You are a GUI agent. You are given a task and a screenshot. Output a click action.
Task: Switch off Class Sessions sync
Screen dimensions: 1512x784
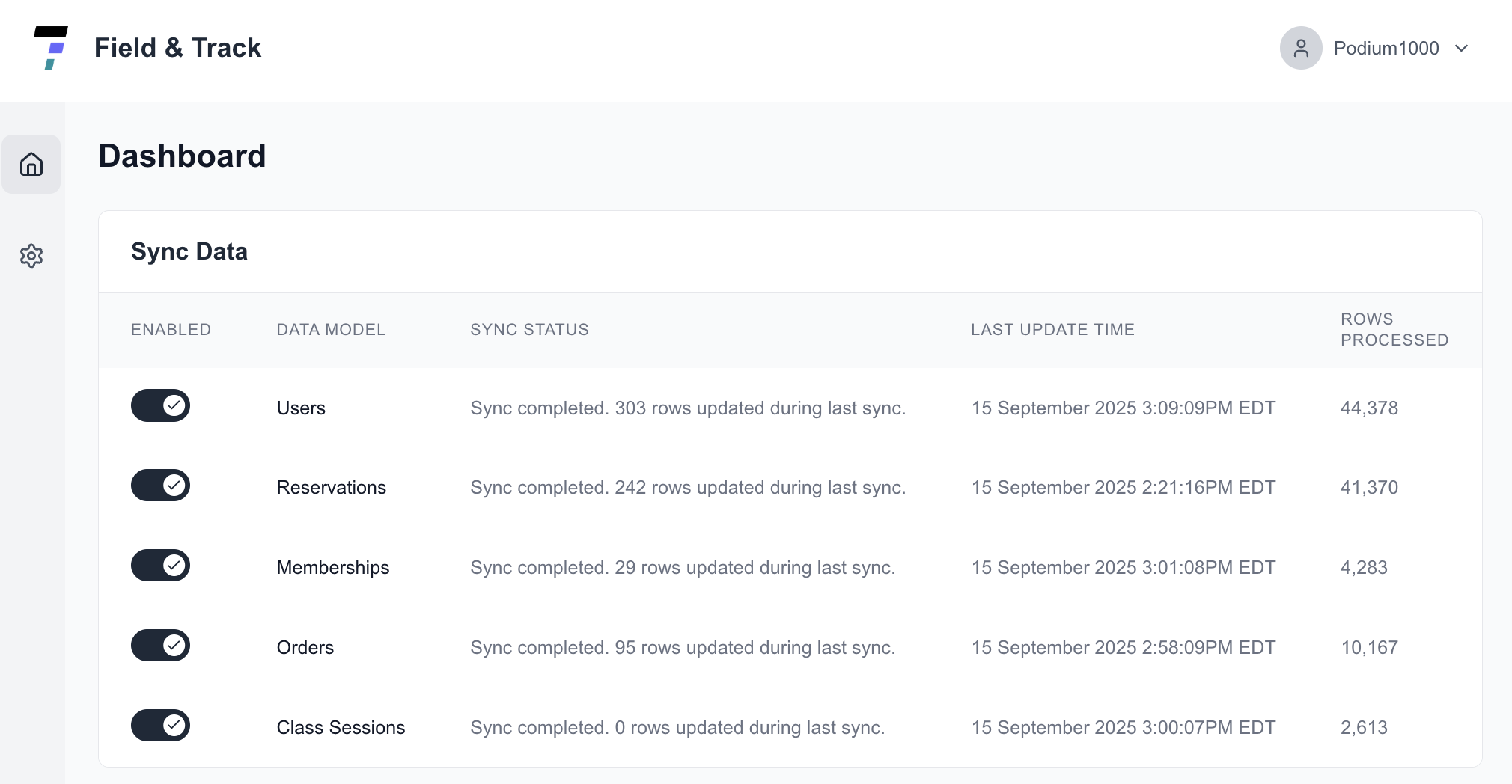(160, 726)
